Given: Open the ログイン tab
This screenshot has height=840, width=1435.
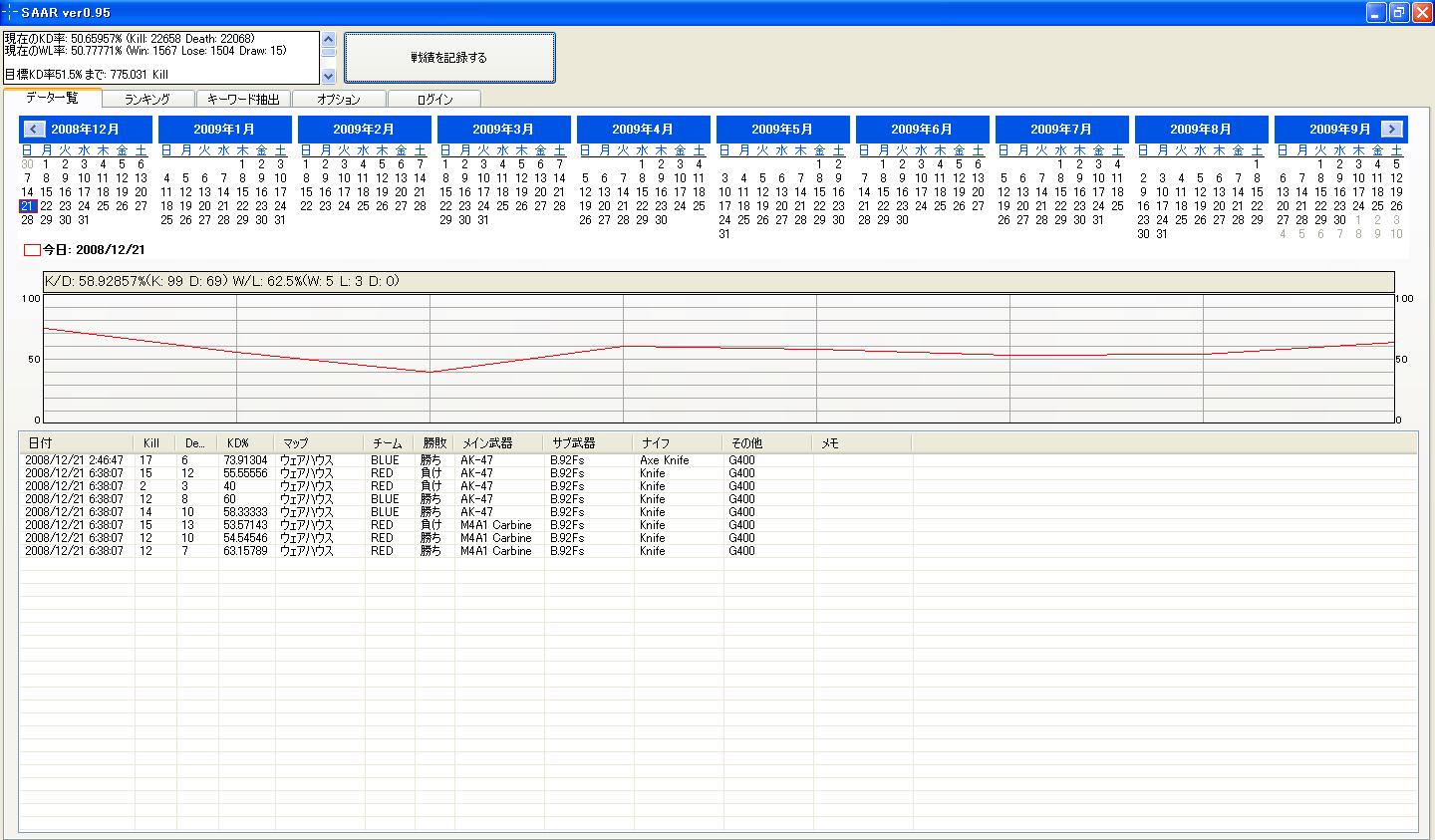Looking at the screenshot, I should pos(434,99).
